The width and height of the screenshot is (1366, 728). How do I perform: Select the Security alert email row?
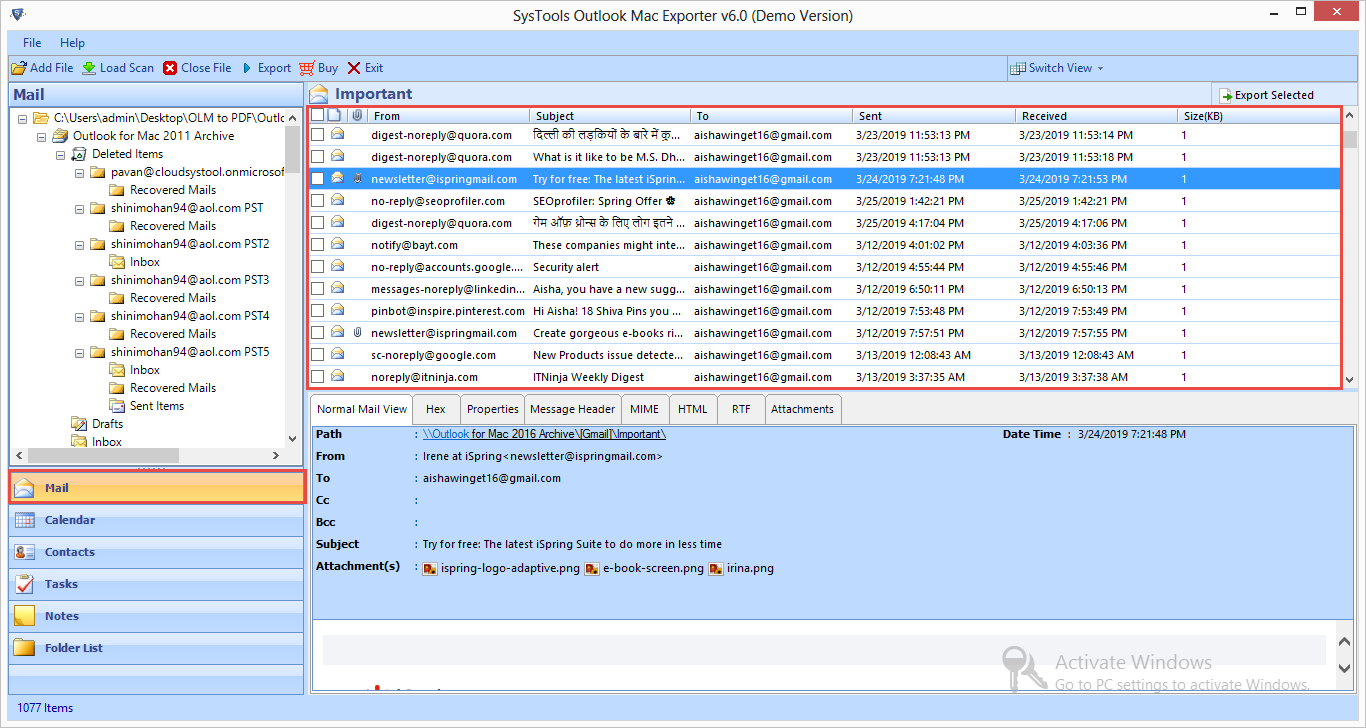click(823, 267)
